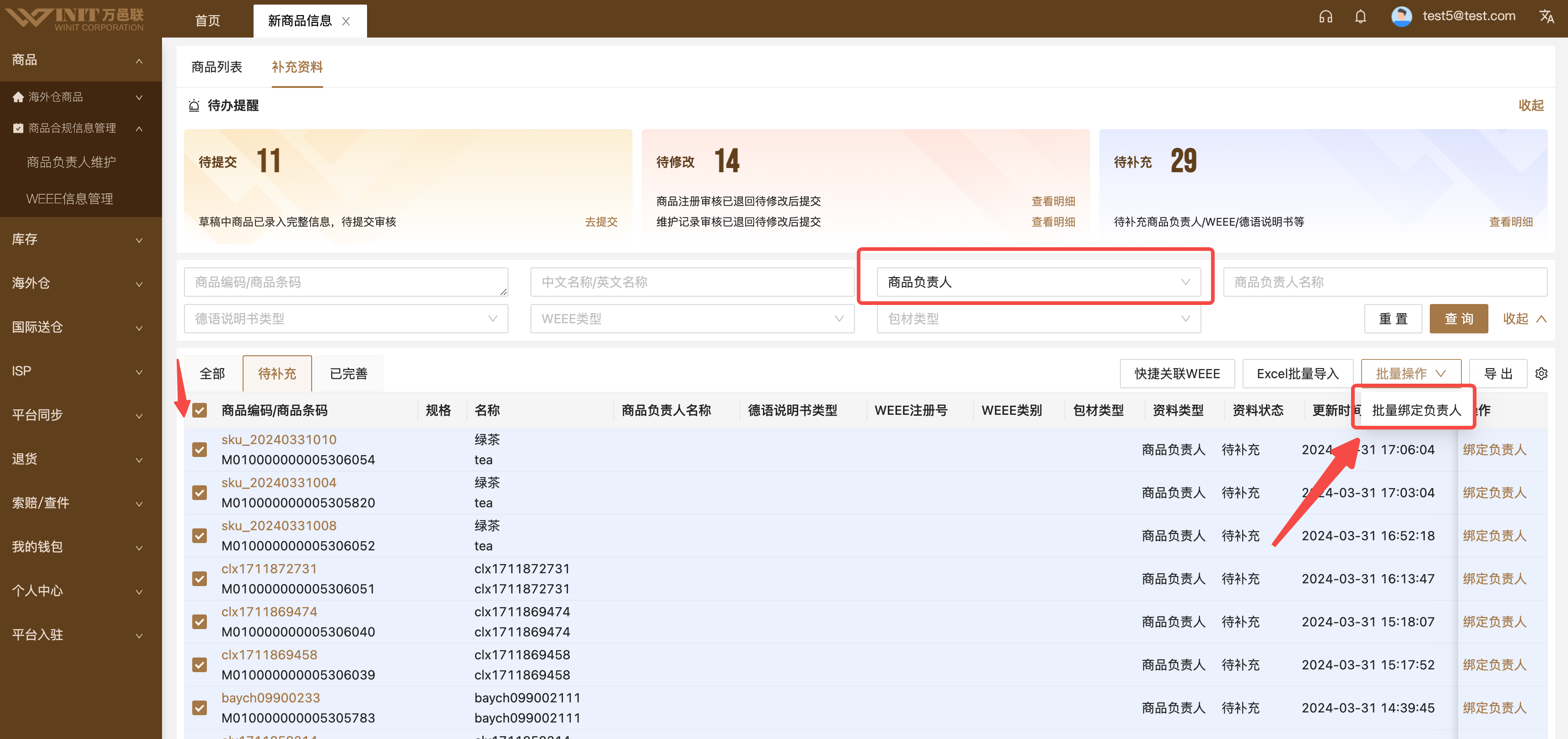Click 查看明细 for 商品注册审核 row
The width and height of the screenshot is (1568, 739).
(1053, 201)
